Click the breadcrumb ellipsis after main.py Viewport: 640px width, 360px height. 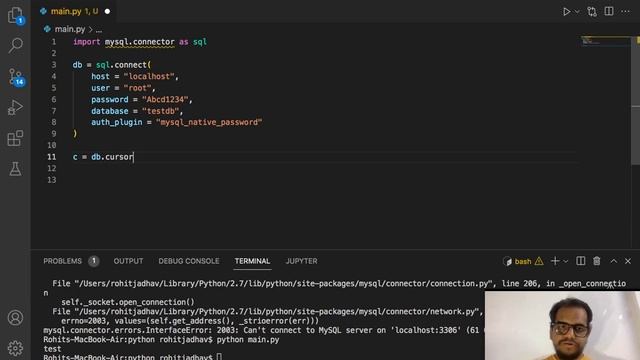(x=99, y=30)
